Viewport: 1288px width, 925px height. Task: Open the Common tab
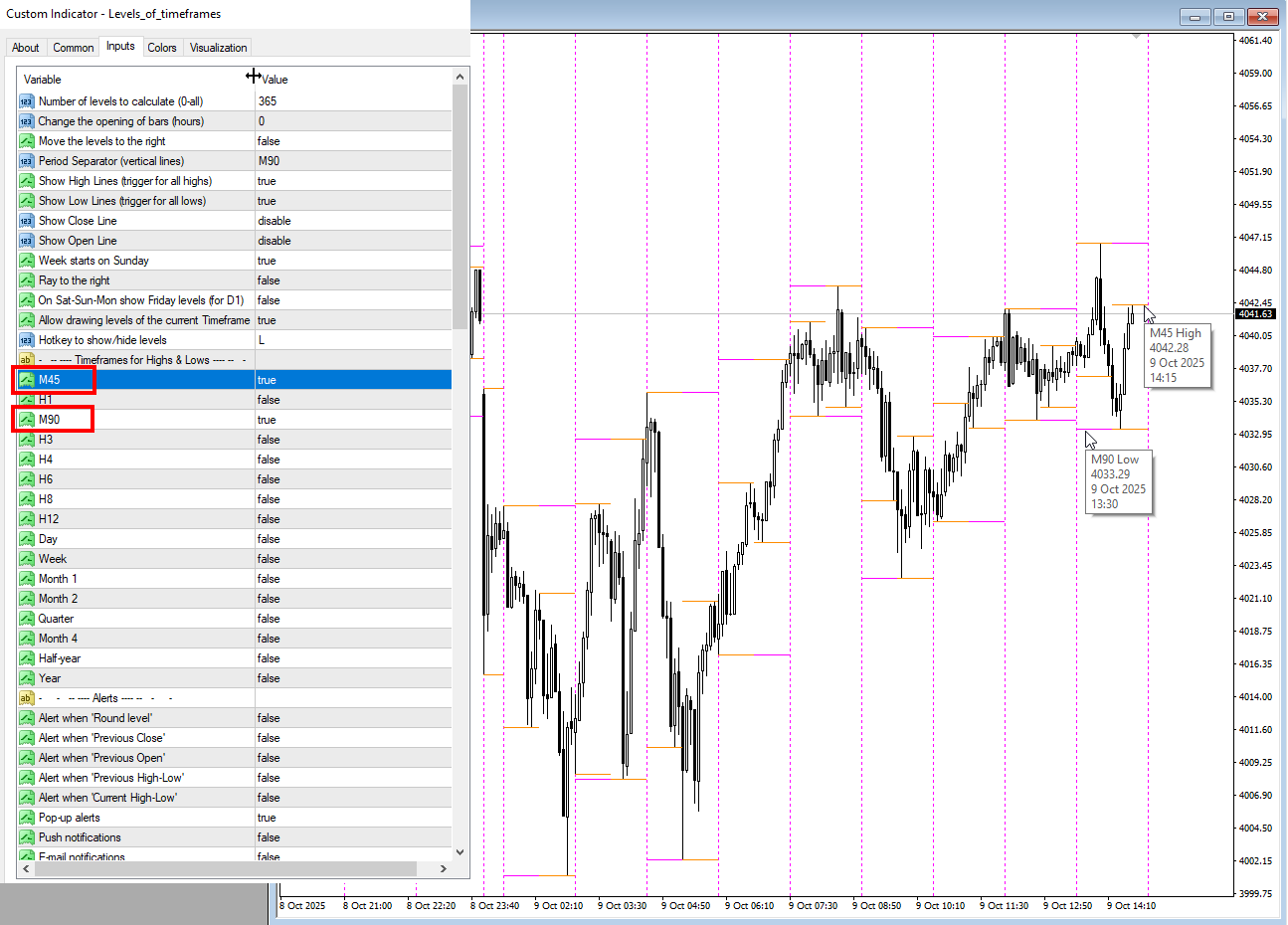click(74, 48)
